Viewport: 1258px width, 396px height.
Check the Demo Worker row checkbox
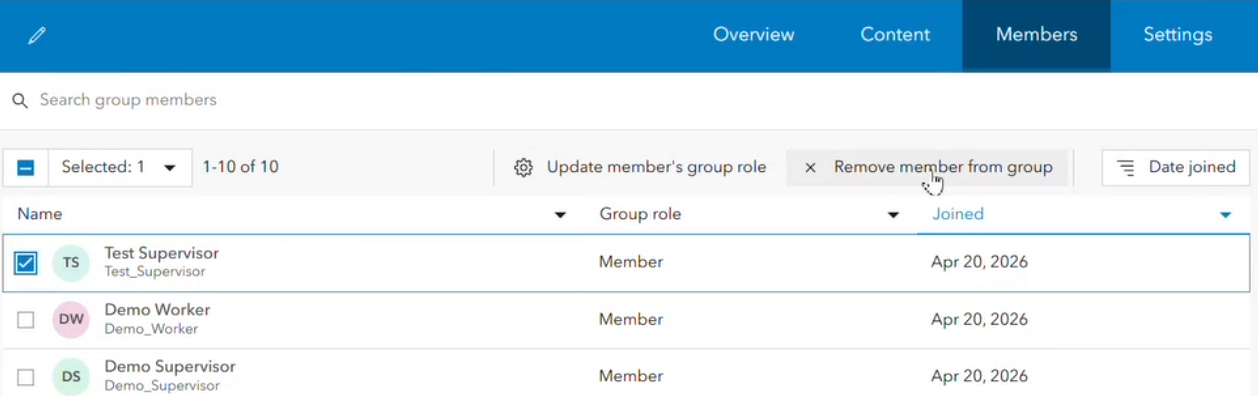26,320
